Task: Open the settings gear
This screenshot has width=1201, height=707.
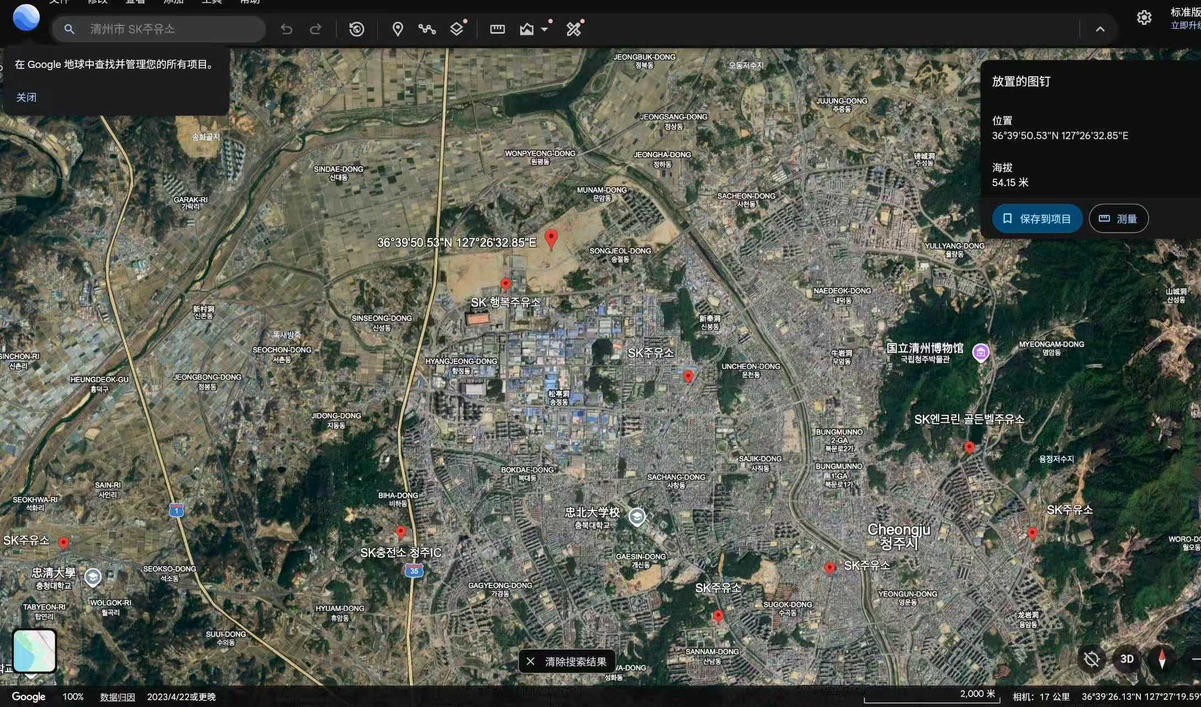Action: 1144,17
